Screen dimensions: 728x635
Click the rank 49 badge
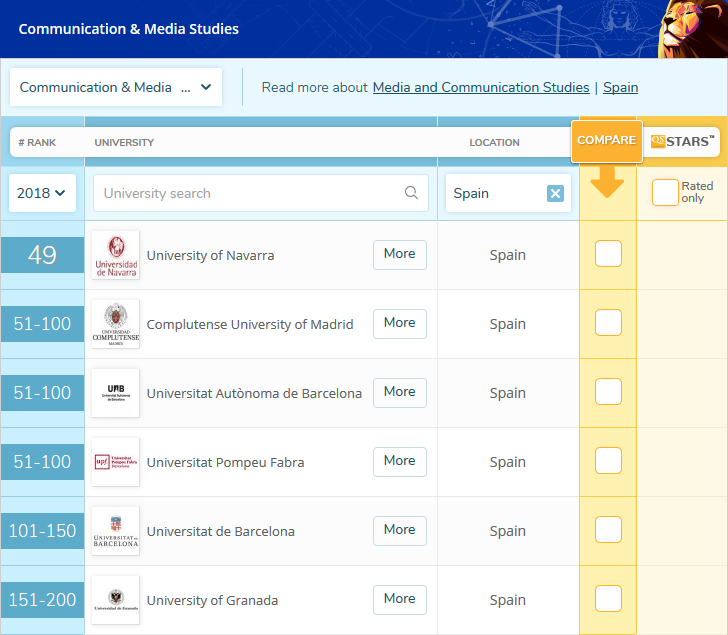pyautogui.click(x=42, y=255)
